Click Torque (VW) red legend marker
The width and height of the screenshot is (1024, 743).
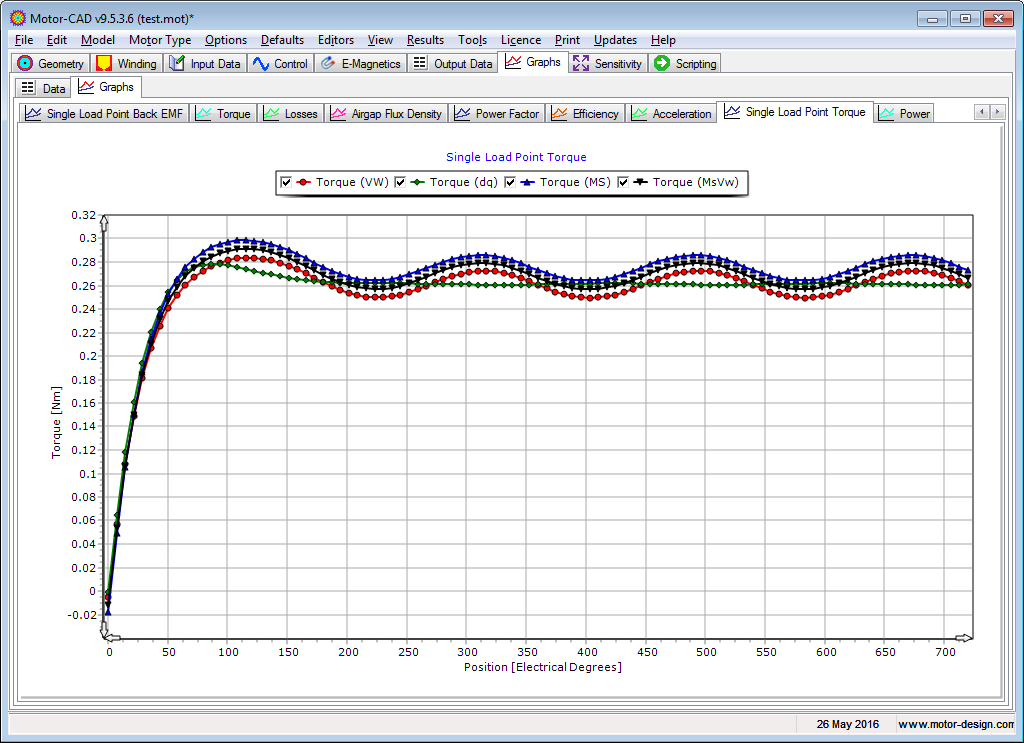click(x=303, y=182)
